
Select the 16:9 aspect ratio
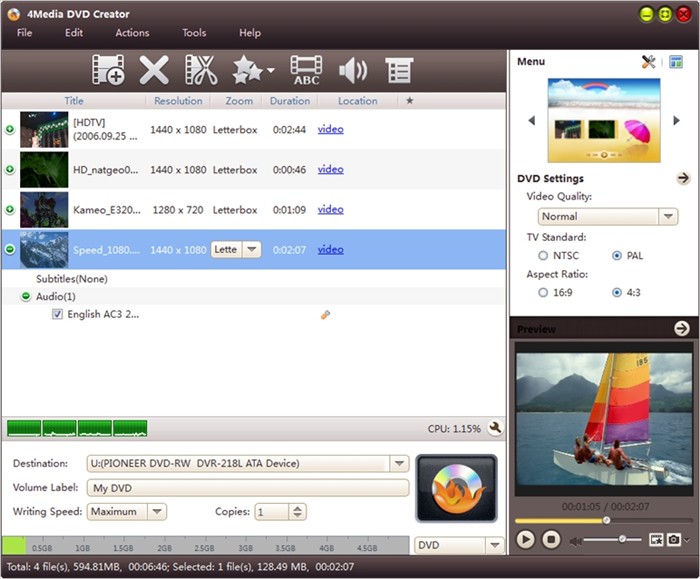tap(543, 293)
